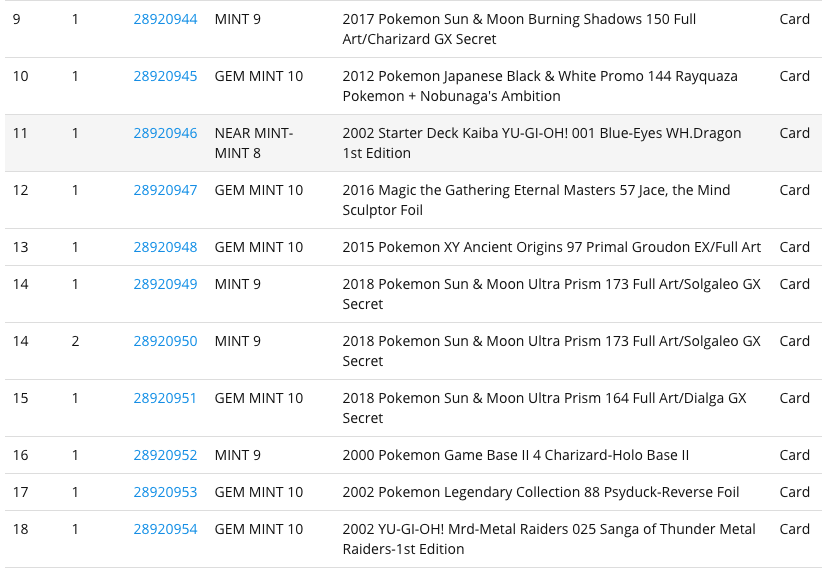Image resolution: width=825 pixels, height=568 pixels.
Task: Select the Dialga GX Secret description
Action: (x=545, y=408)
